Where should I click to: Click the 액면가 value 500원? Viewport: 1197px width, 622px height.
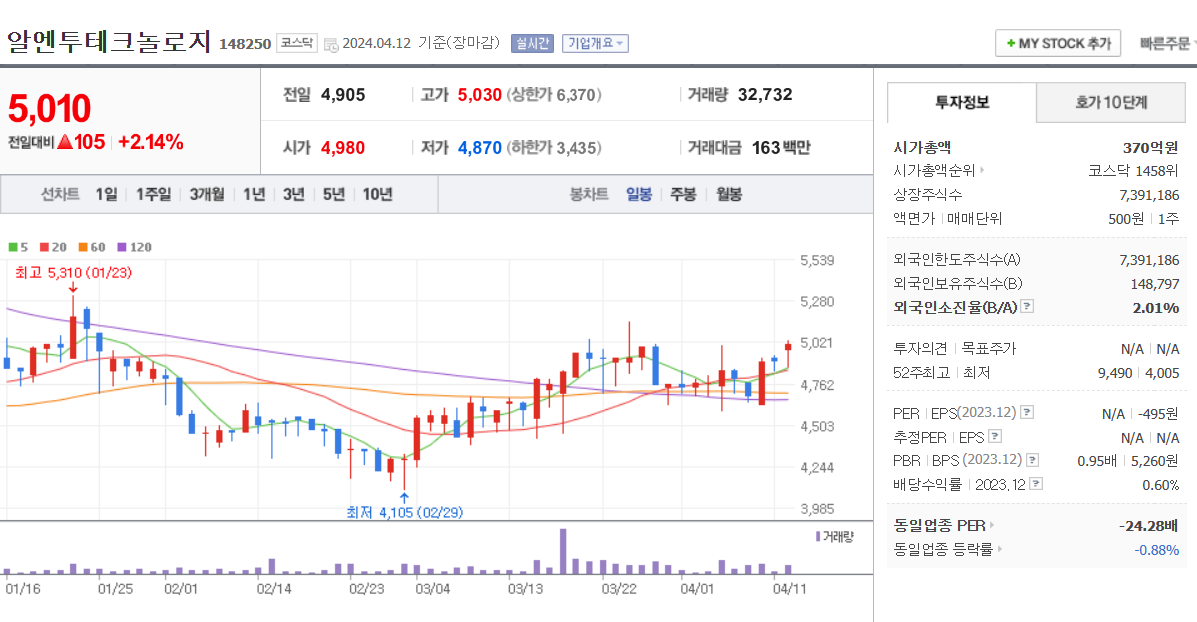pos(1126,218)
